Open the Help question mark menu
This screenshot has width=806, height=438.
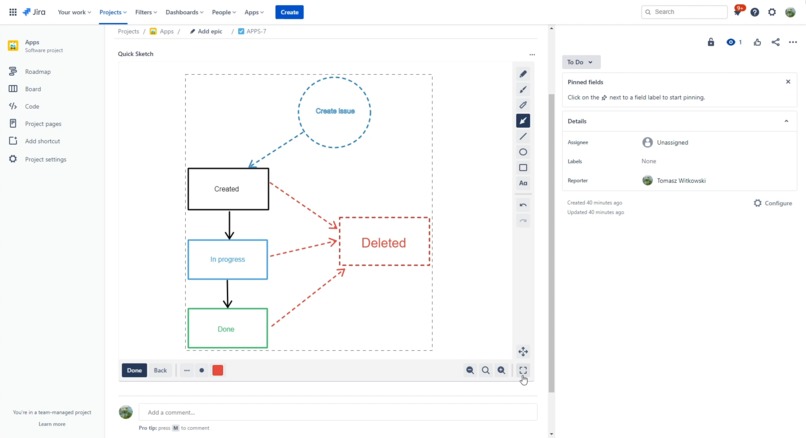coord(755,12)
